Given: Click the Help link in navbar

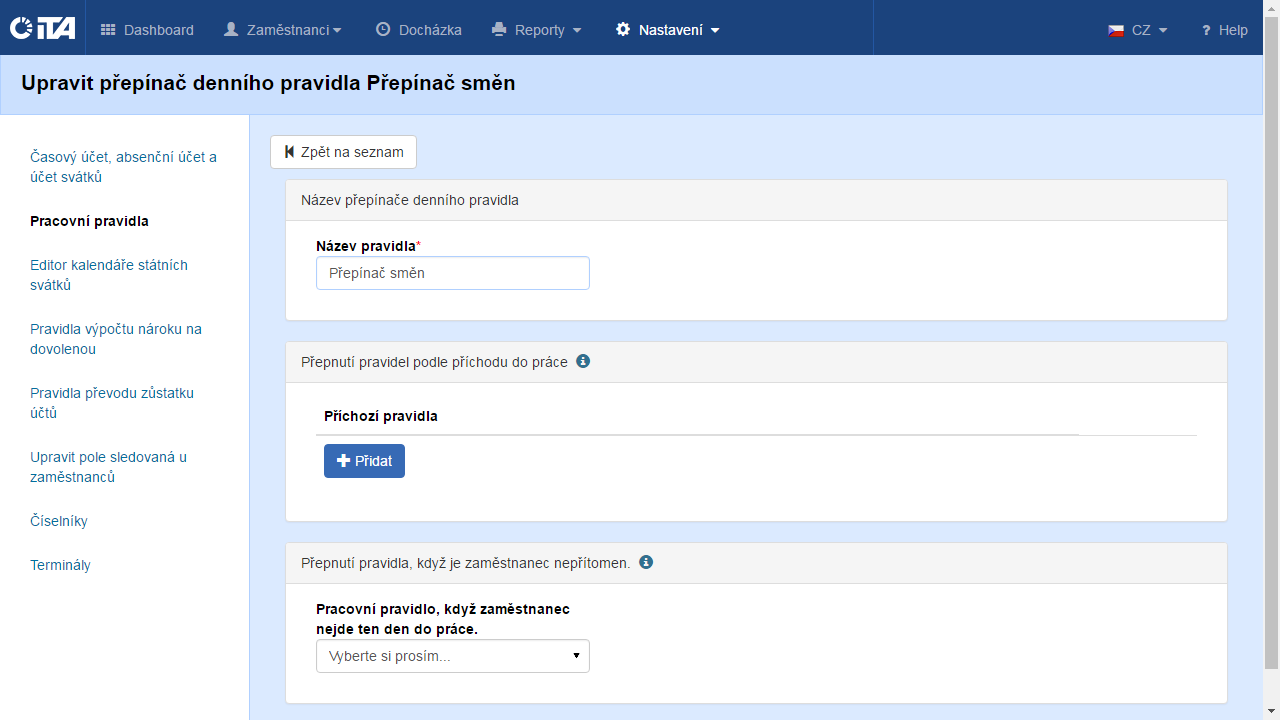Looking at the screenshot, I should pos(1224,30).
